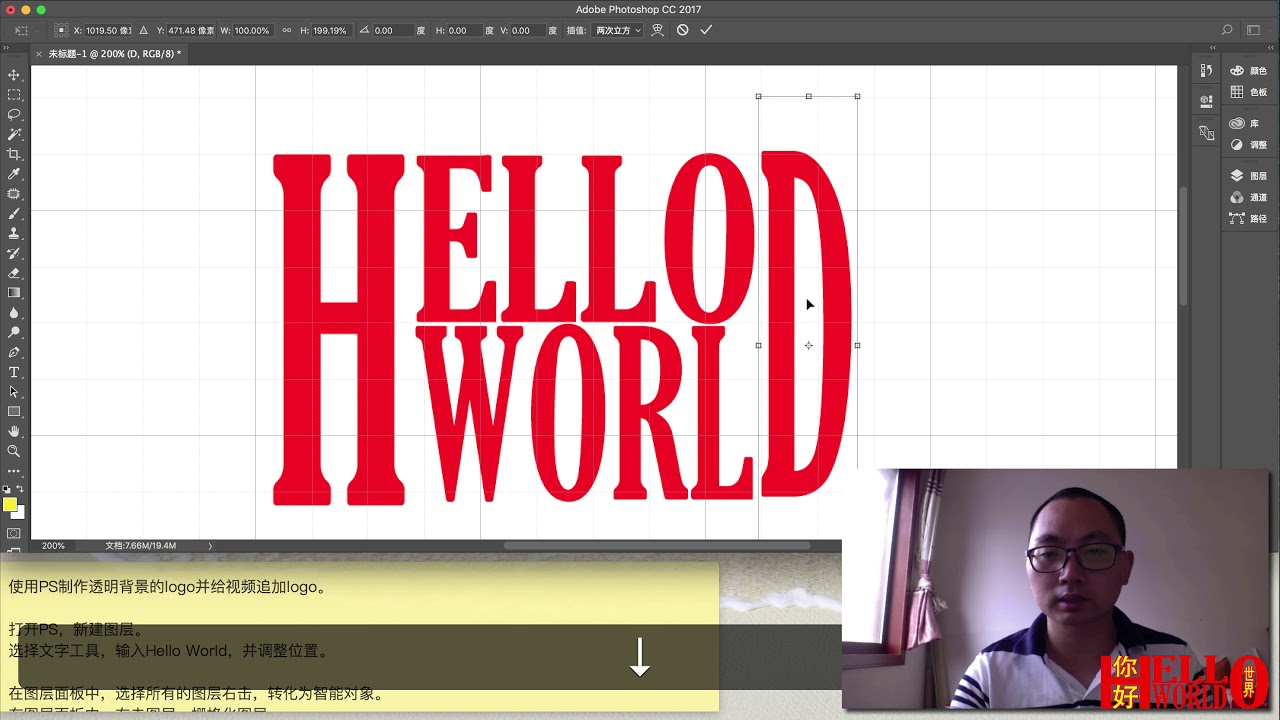1280x720 pixels.
Task: Select the Move tool
Action: pyautogui.click(x=14, y=75)
